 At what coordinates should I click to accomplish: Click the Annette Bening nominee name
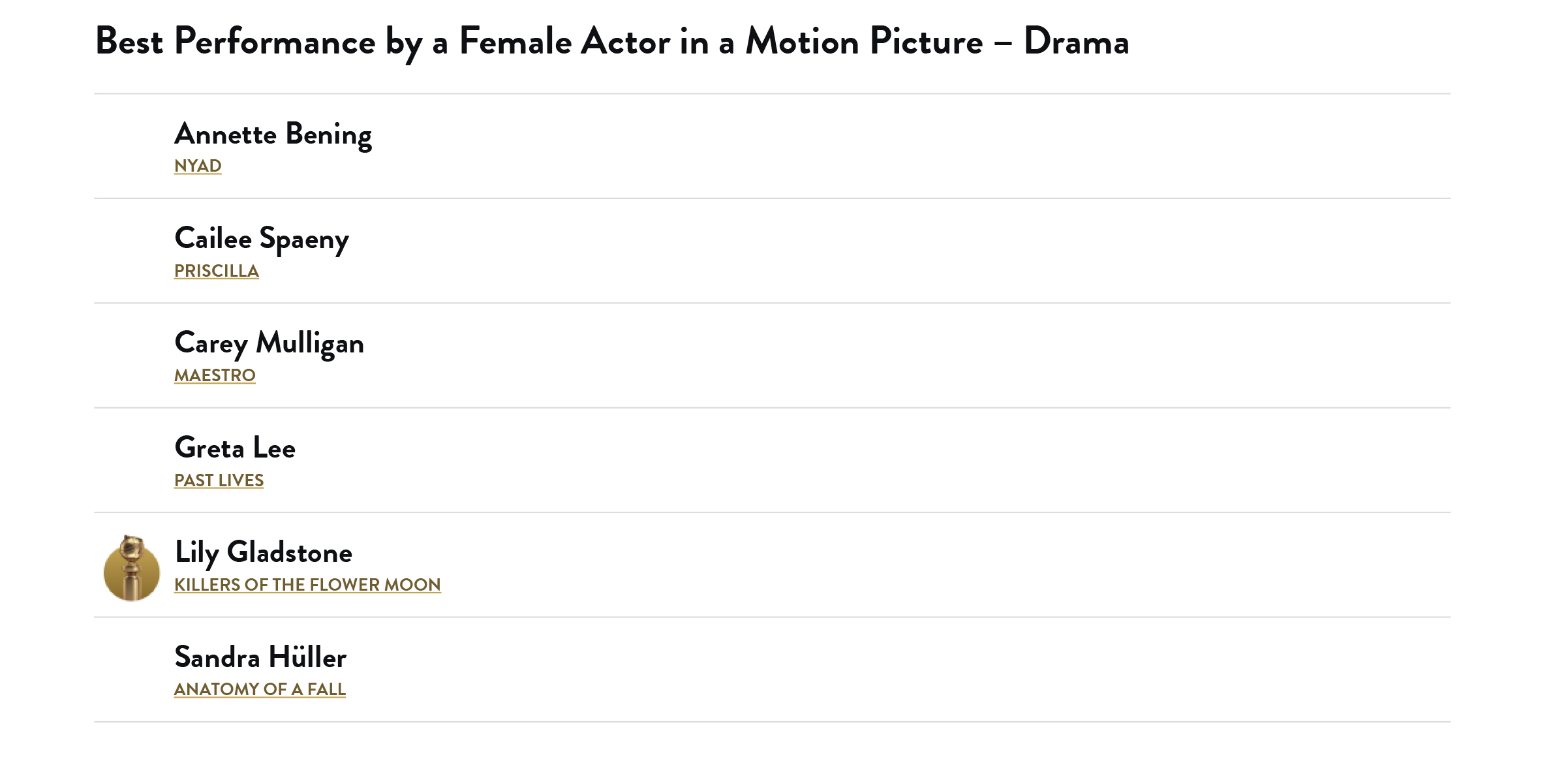click(273, 134)
